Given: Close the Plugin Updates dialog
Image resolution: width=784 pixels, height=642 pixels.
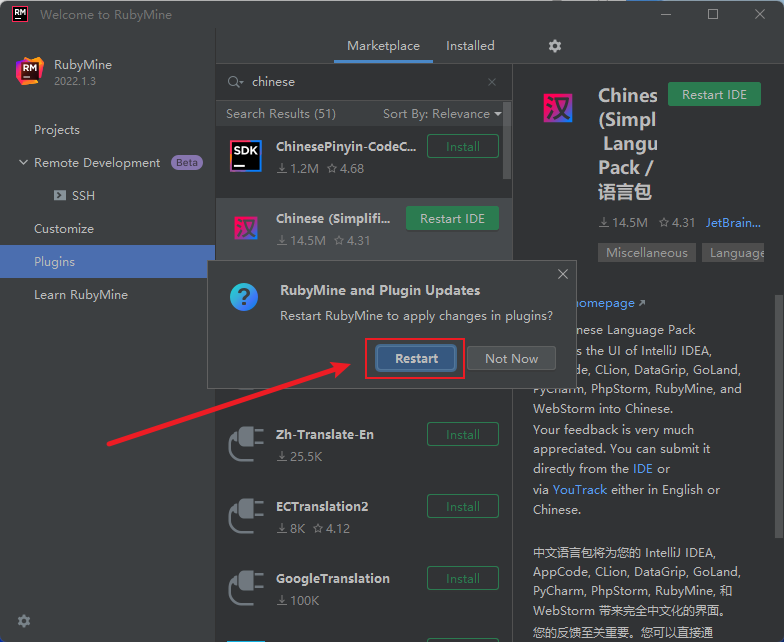Looking at the screenshot, I should 562,274.
